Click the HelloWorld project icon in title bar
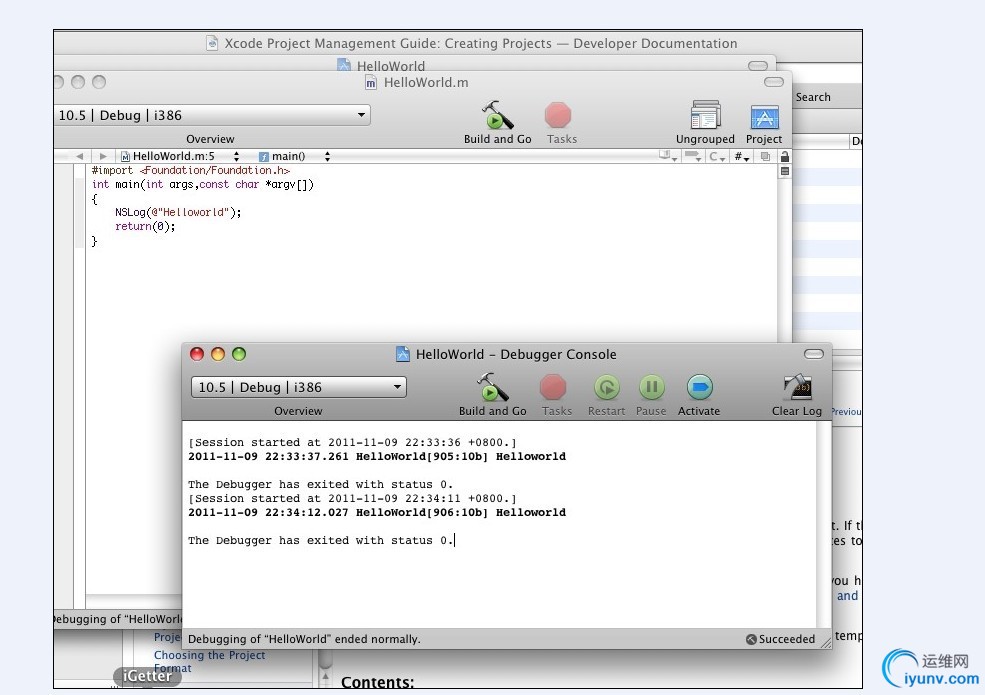 [344, 65]
